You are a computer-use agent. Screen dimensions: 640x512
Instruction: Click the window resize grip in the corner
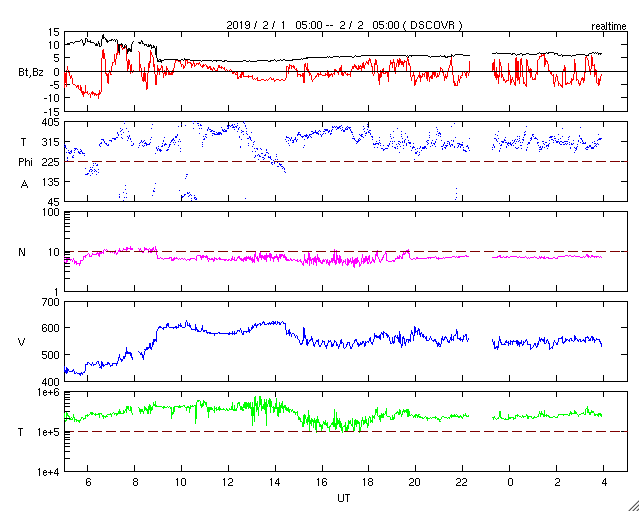633,505
